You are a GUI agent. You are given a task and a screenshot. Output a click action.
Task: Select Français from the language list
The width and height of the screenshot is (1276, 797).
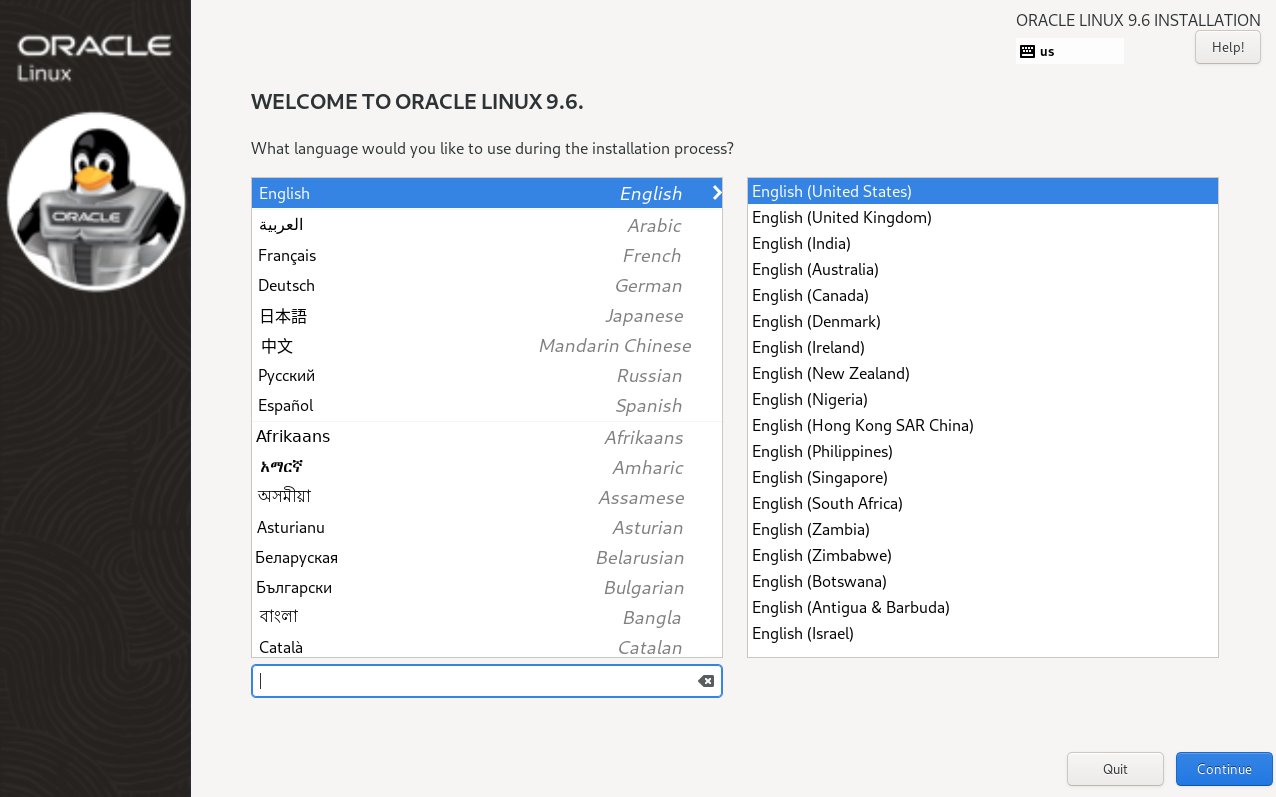point(287,256)
